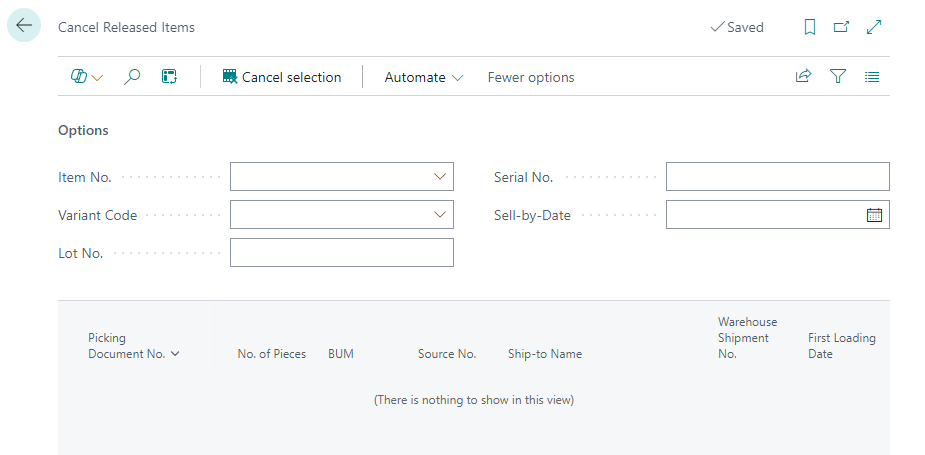
Task: Click the share icon in toolbar
Action: (803, 77)
